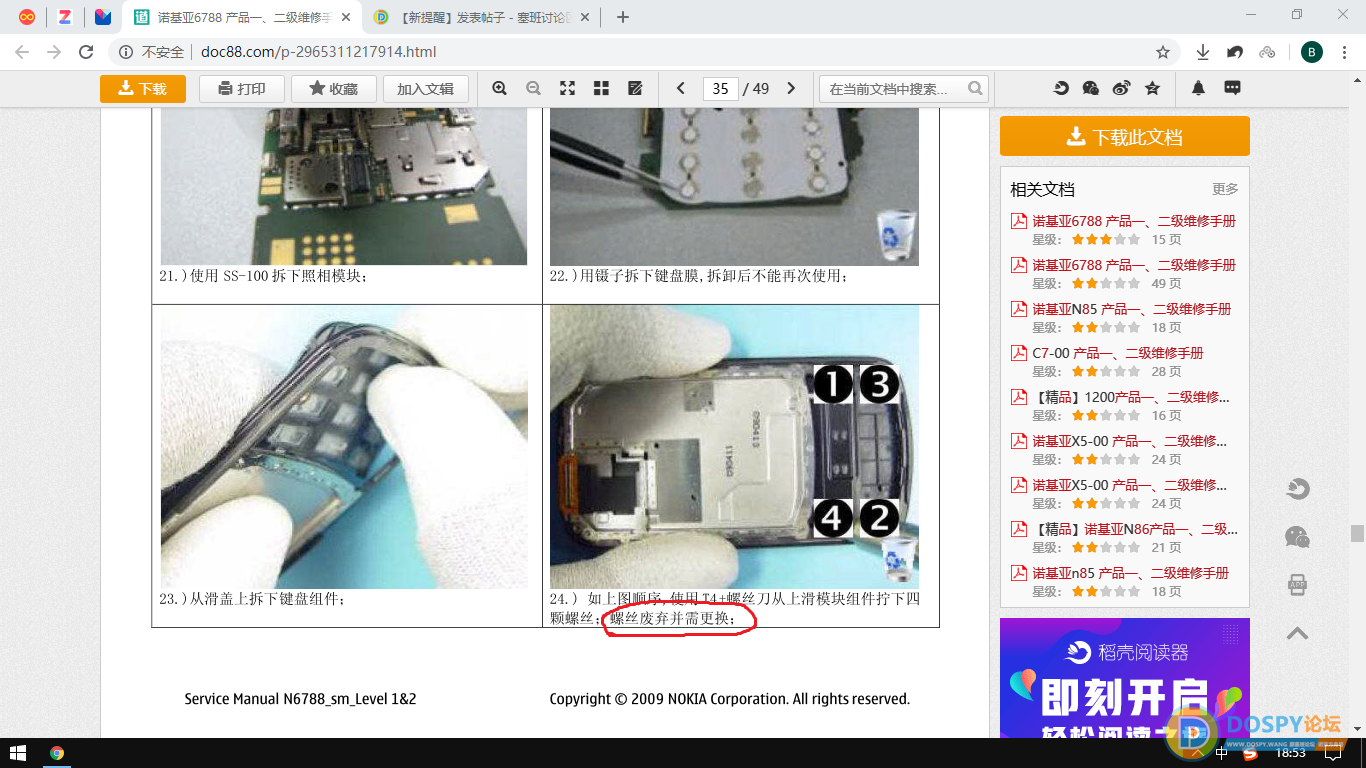The image size is (1366, 768).
Task: Open the messages chat bubble icon
Action: click(1232, 88)
